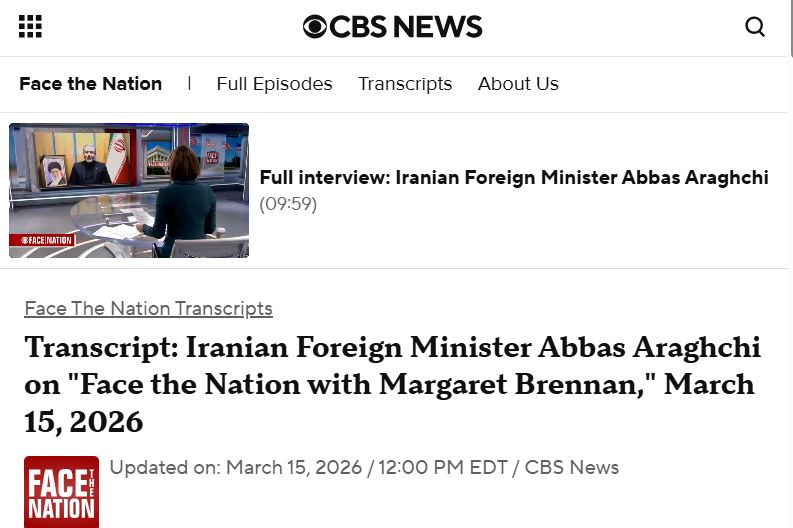Play the Araghchi interview video thumbnail
Screen dimensions: 793x528
129,190
